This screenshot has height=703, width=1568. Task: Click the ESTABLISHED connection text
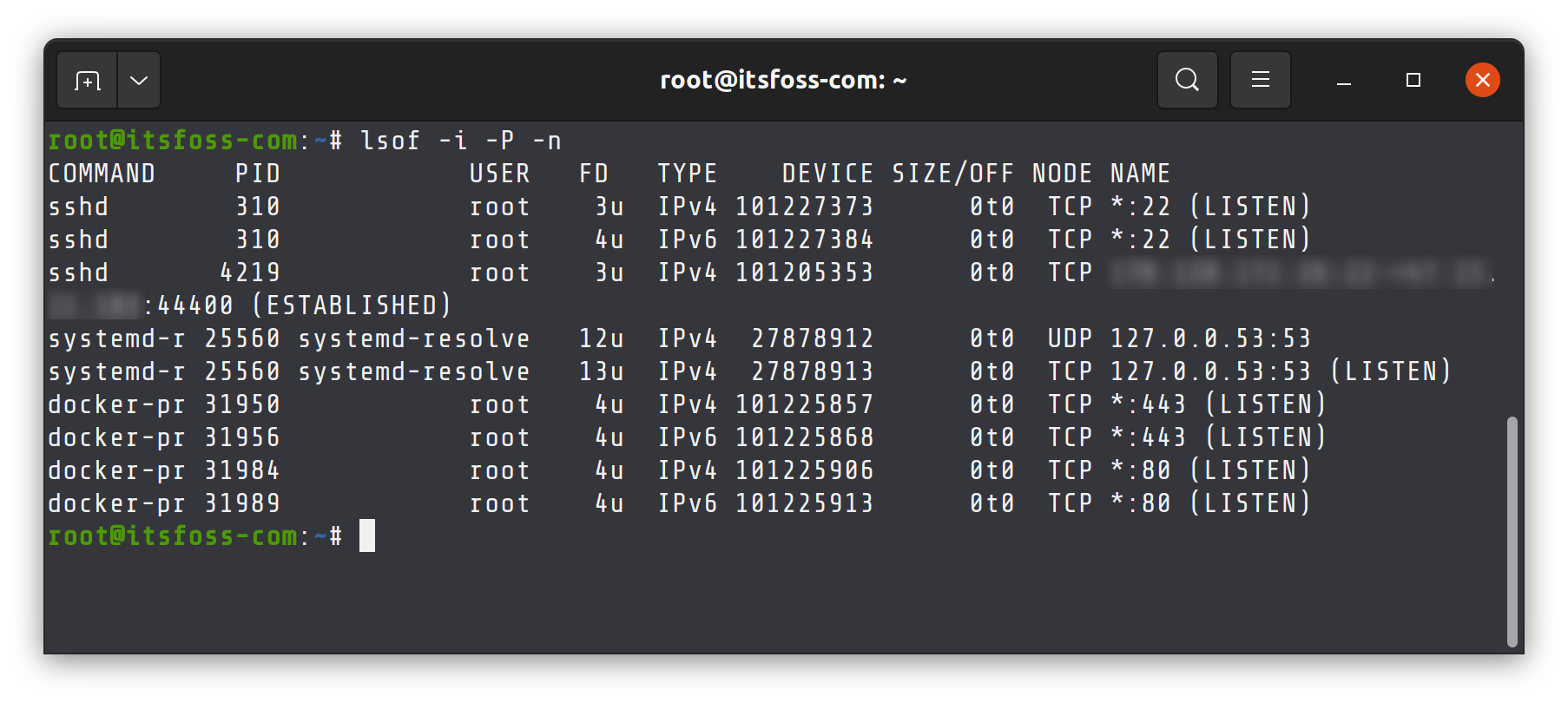(x=352, y=306)
